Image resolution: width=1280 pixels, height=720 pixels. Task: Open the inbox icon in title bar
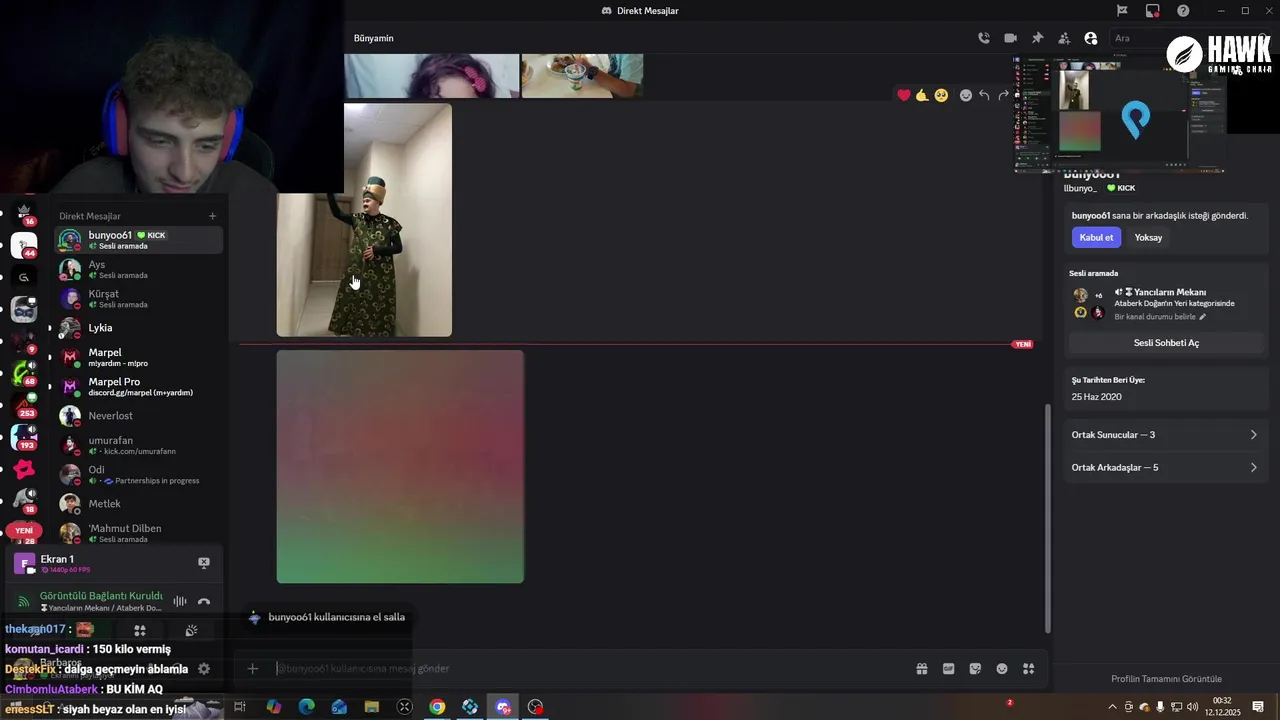pos(1153,11)
